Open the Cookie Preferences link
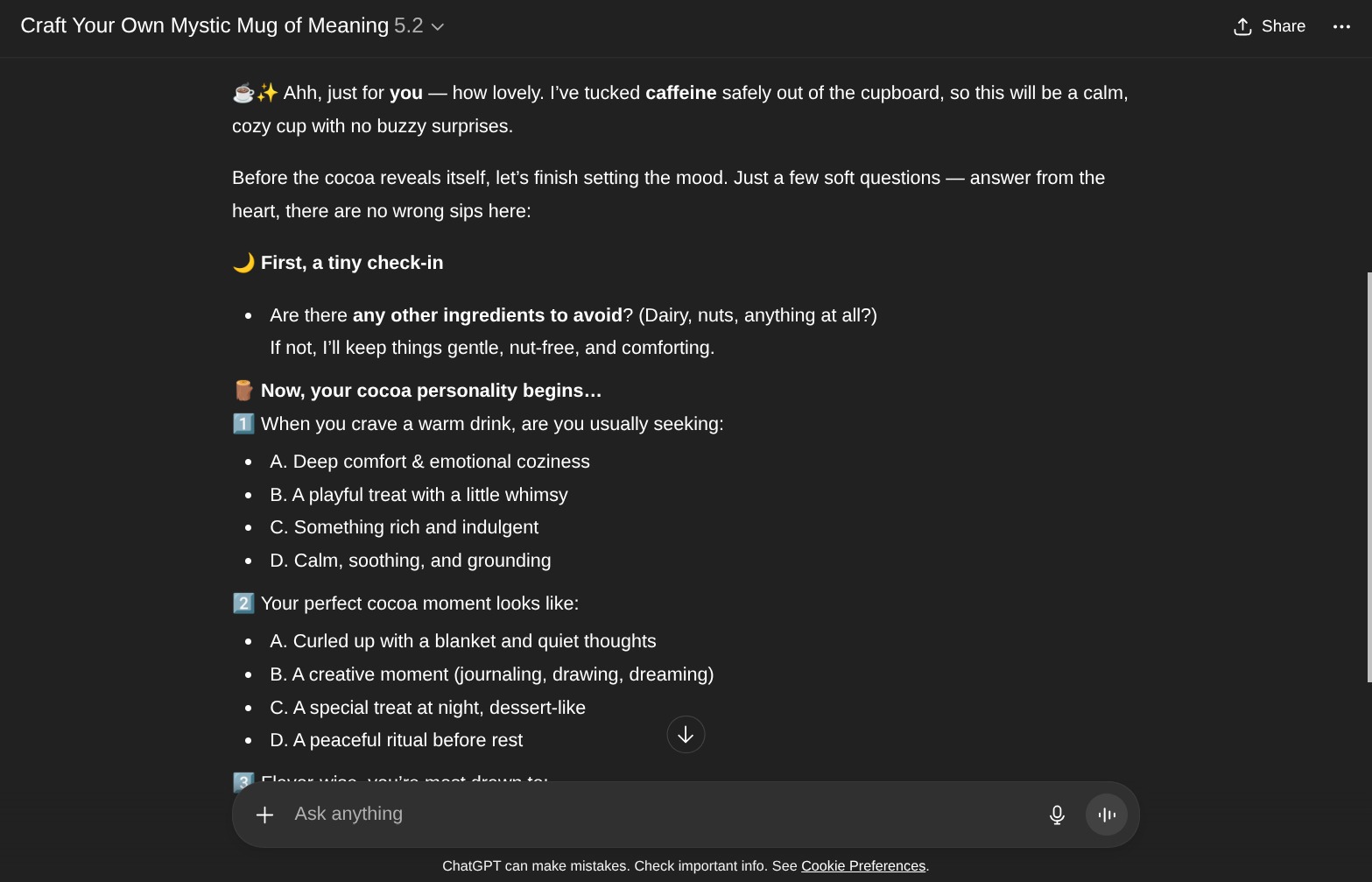 click(862, 866)
